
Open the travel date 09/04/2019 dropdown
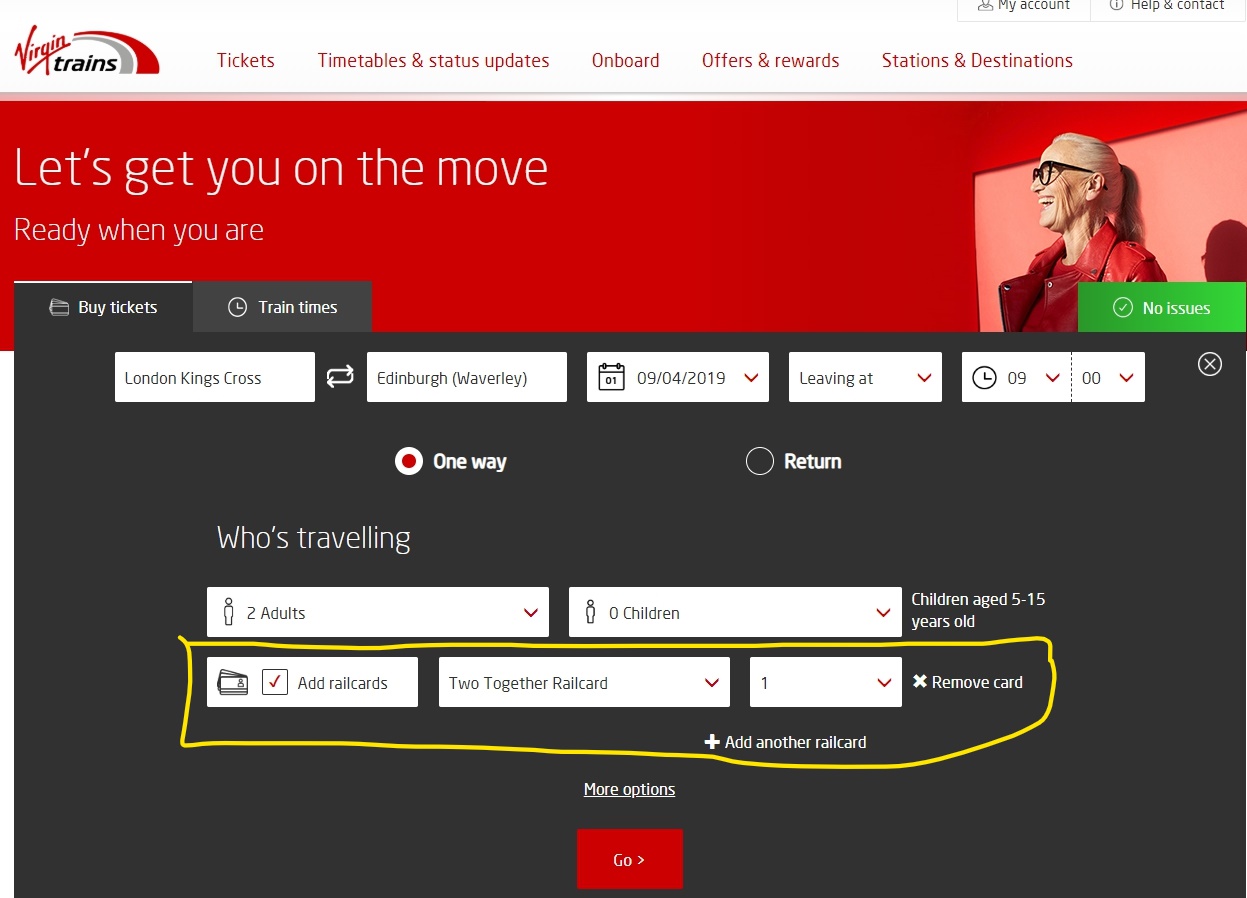click(x=678, y=377)
